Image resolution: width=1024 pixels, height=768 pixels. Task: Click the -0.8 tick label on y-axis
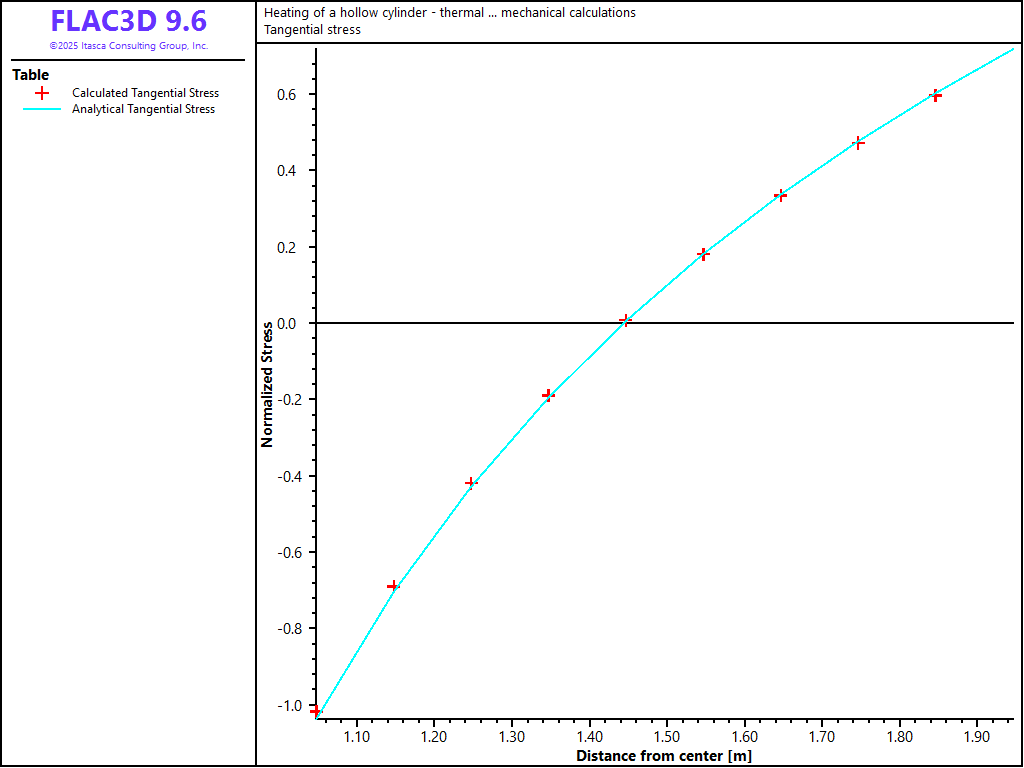point(290,628)
